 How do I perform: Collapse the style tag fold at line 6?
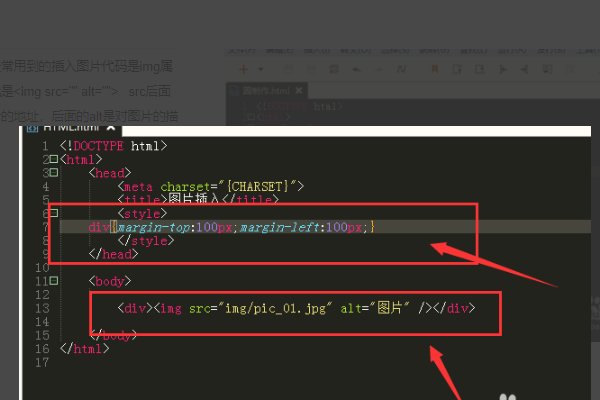54,213
